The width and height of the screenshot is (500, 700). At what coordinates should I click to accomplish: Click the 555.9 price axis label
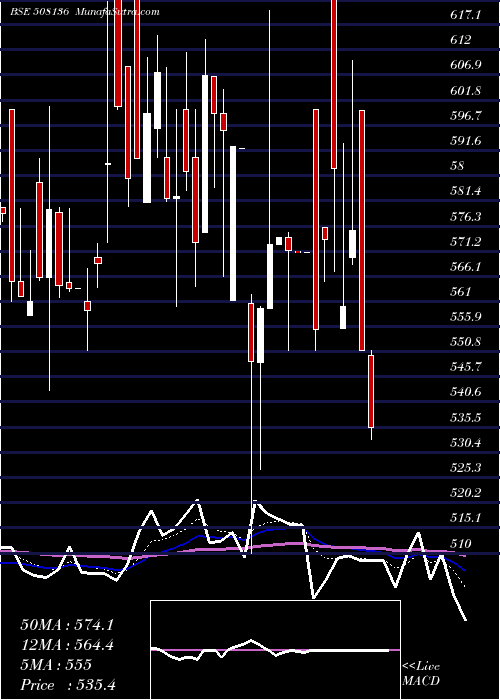pos(466,317)
